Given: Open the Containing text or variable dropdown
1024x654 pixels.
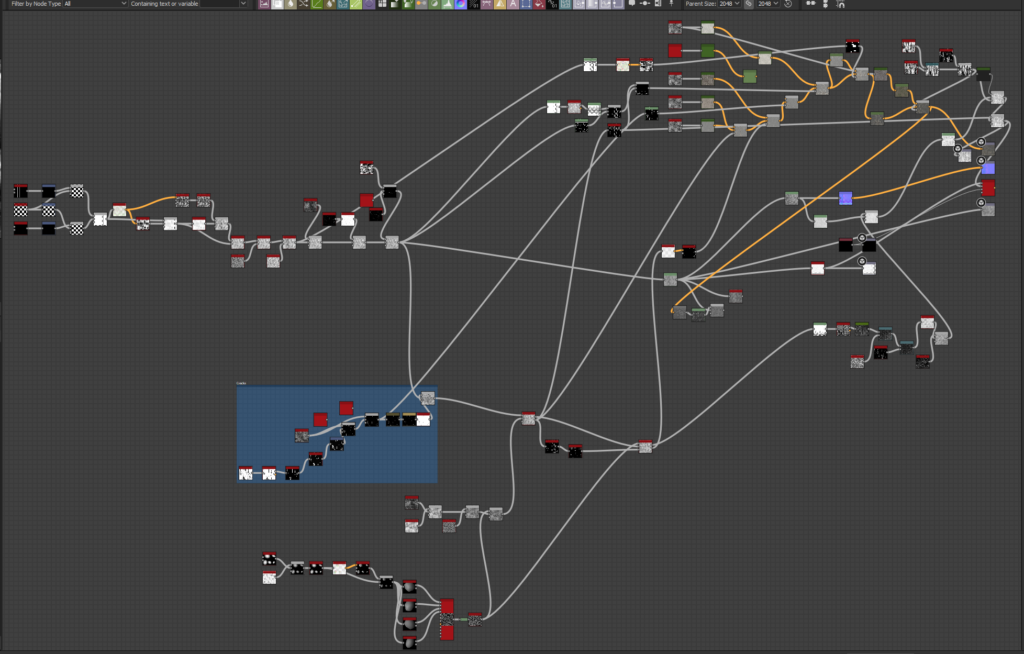Looking at the screenshot, I should click(x=243, y=4).
